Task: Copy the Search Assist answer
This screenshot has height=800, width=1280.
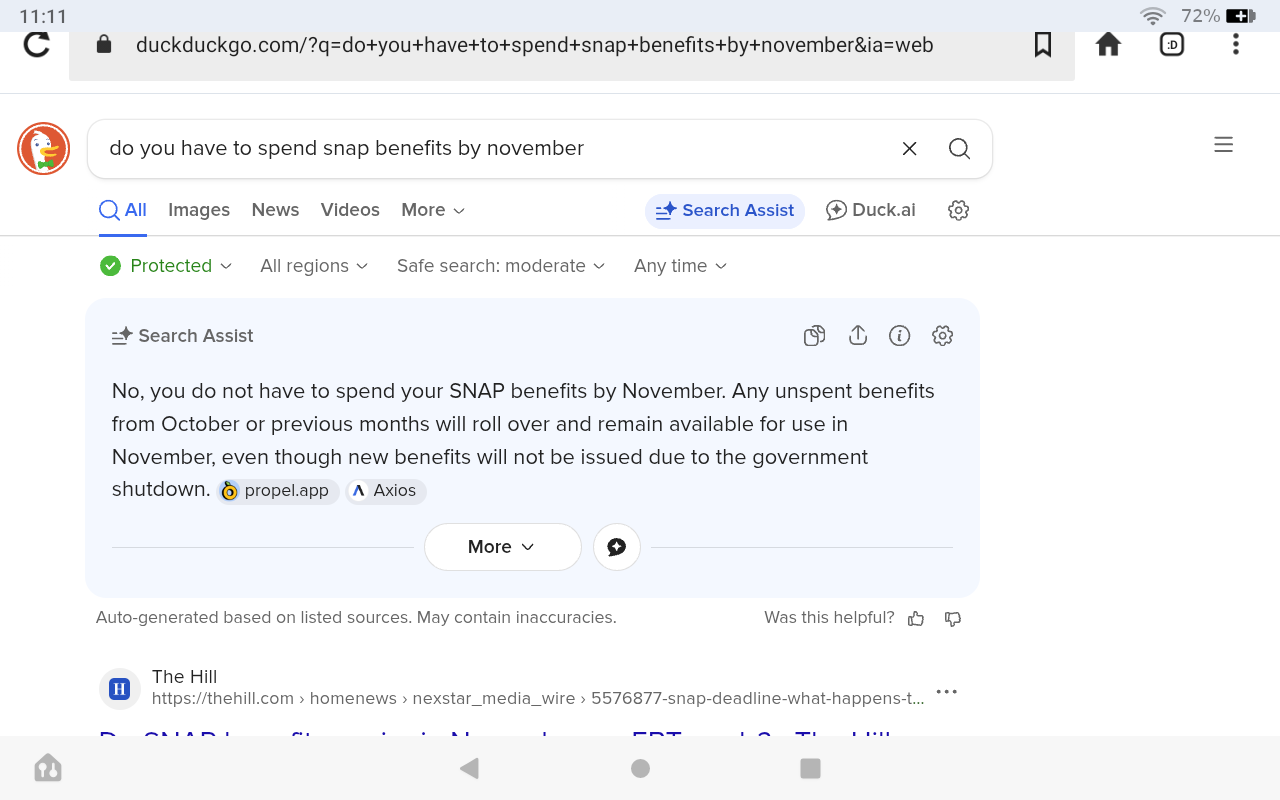Action: [x=814, y=336]
